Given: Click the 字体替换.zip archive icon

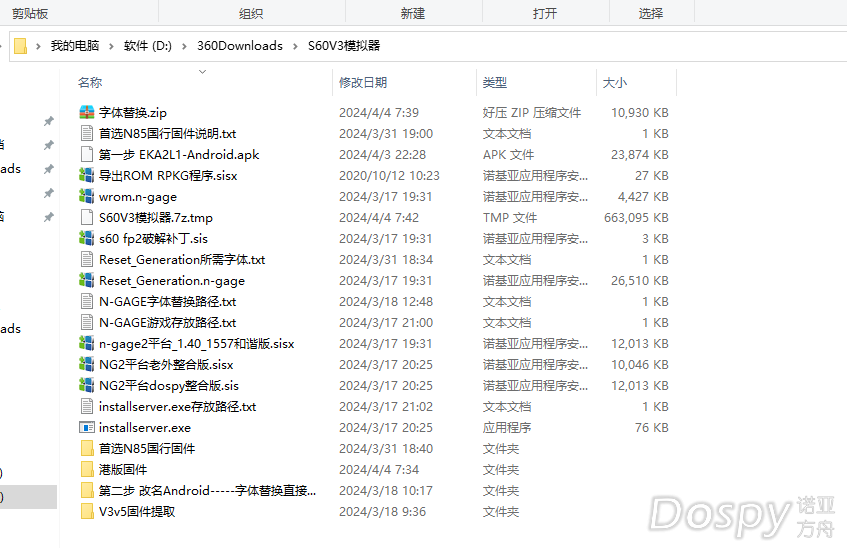Looking at the screenshot, I should (x=86, y=112).
